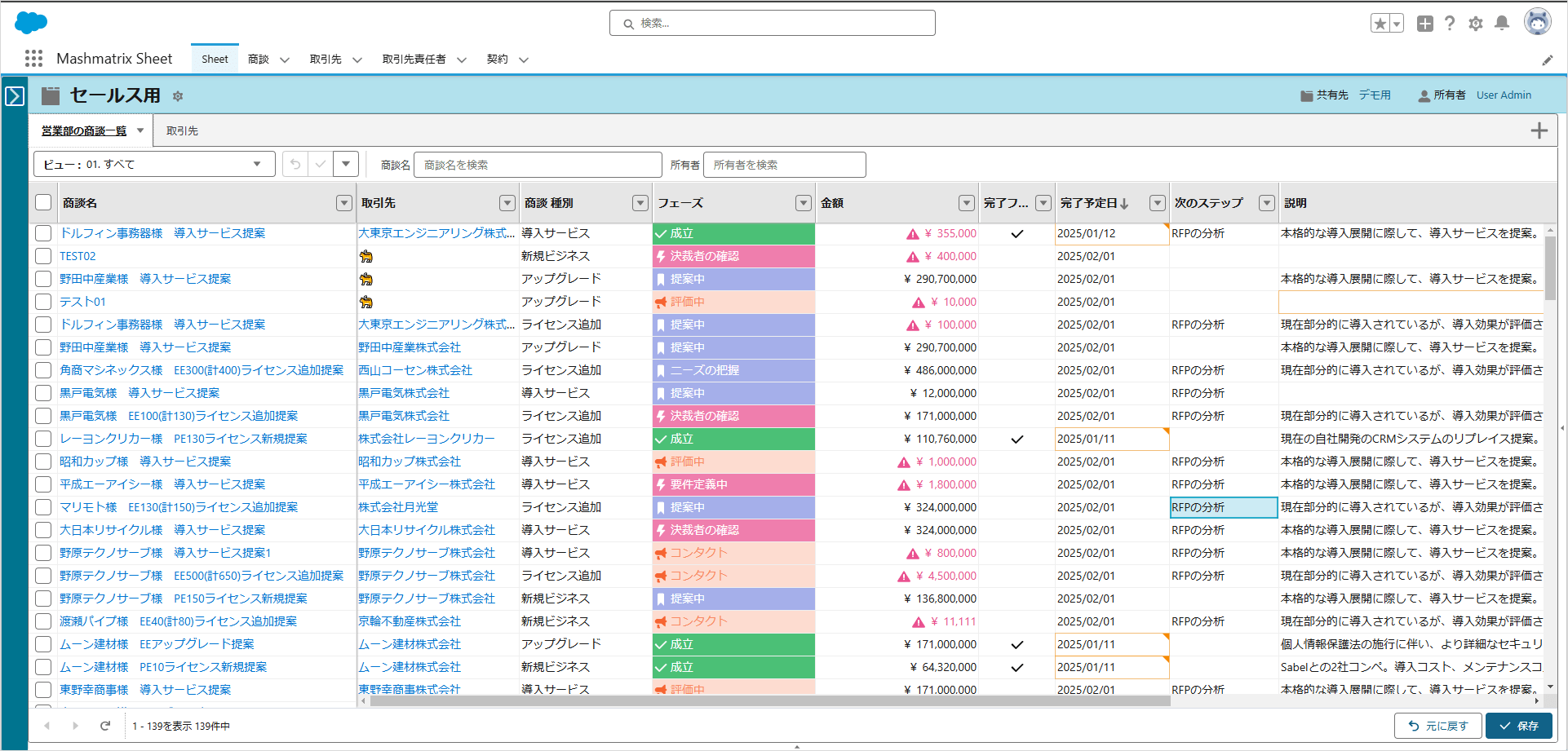Open the 西山コーセン株式会社 account link
This screenshot has height=751, width=1568.
(415, 370)
